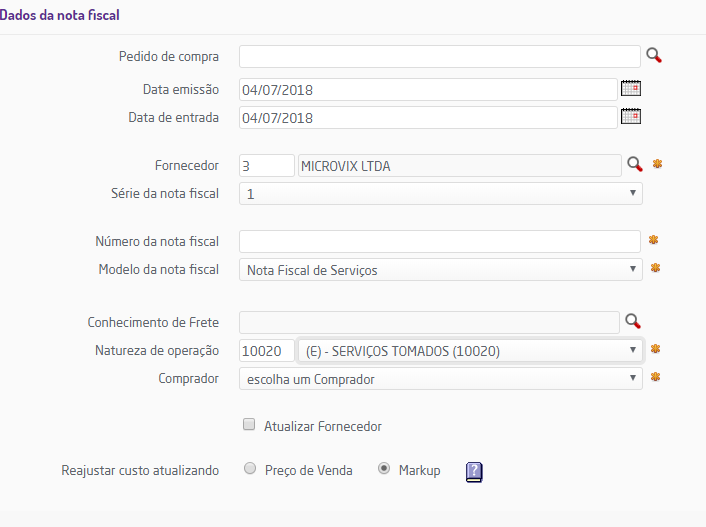Click the Natureza de operação code 10020 field

(x=267, y=350)
